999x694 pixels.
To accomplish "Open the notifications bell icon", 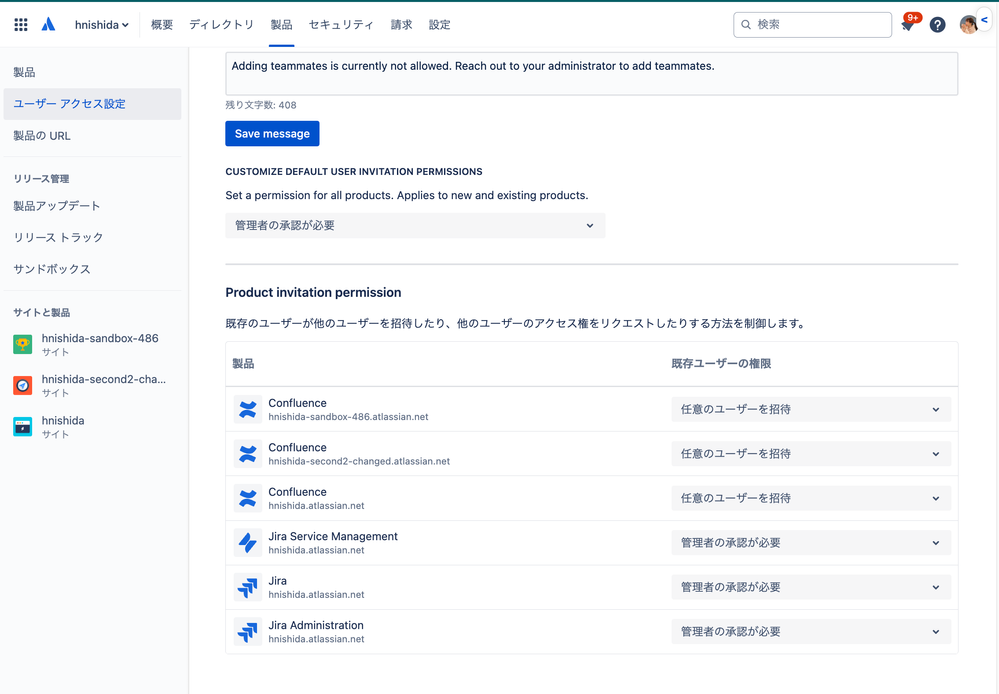I will pyautogui.click(x=907, y=25).
